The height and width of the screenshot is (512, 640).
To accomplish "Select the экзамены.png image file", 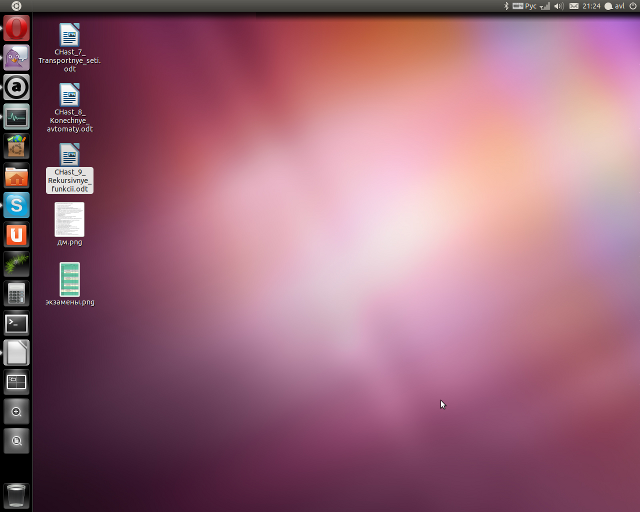I will point(69,280).
